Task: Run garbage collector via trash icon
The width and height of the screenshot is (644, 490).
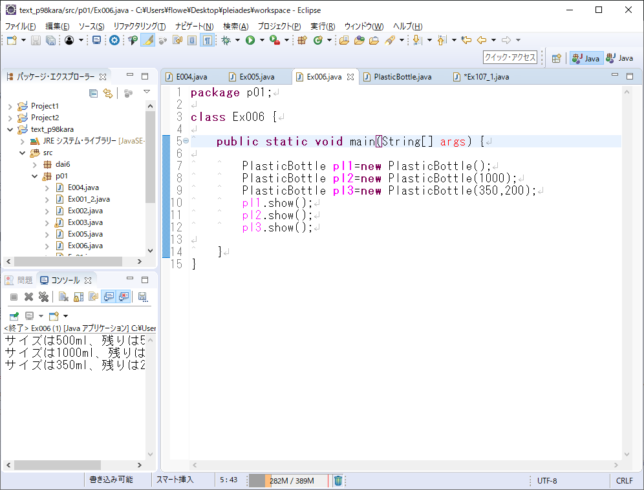Action: pos(338,481)
